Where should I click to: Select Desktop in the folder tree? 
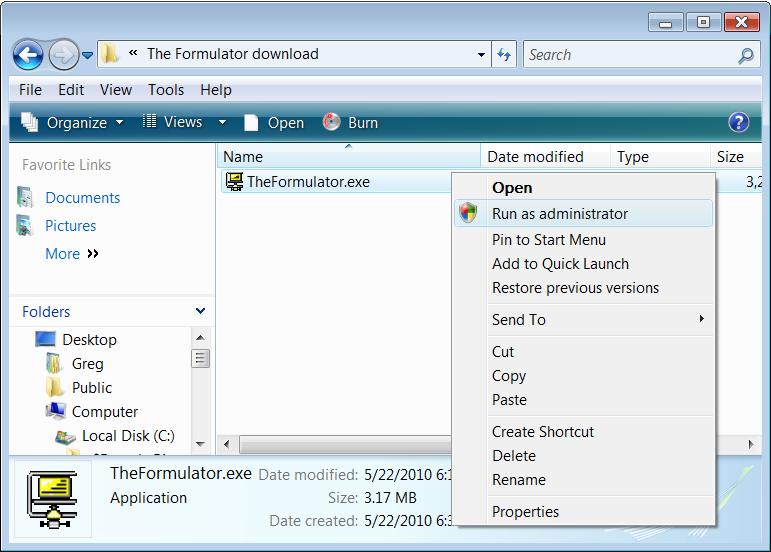coord(89,340)
